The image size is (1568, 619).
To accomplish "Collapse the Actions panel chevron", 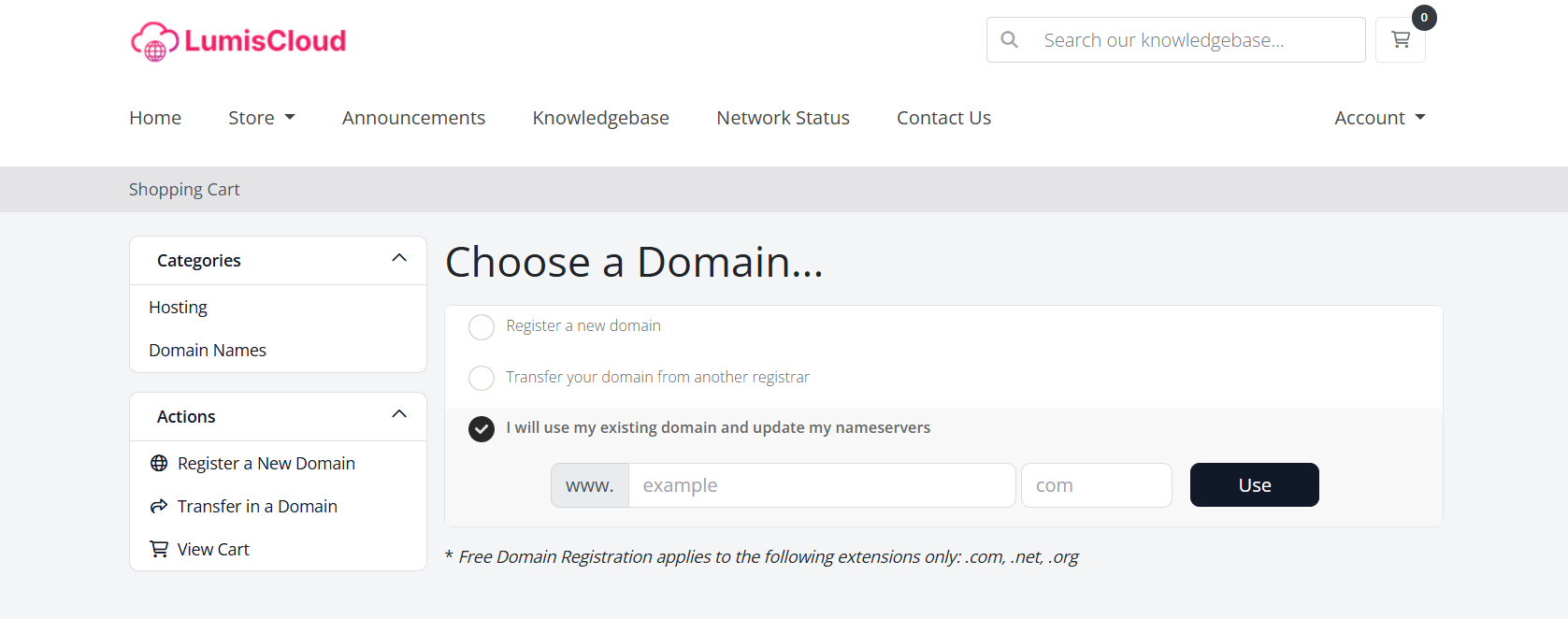I will [x=399, y=414].
